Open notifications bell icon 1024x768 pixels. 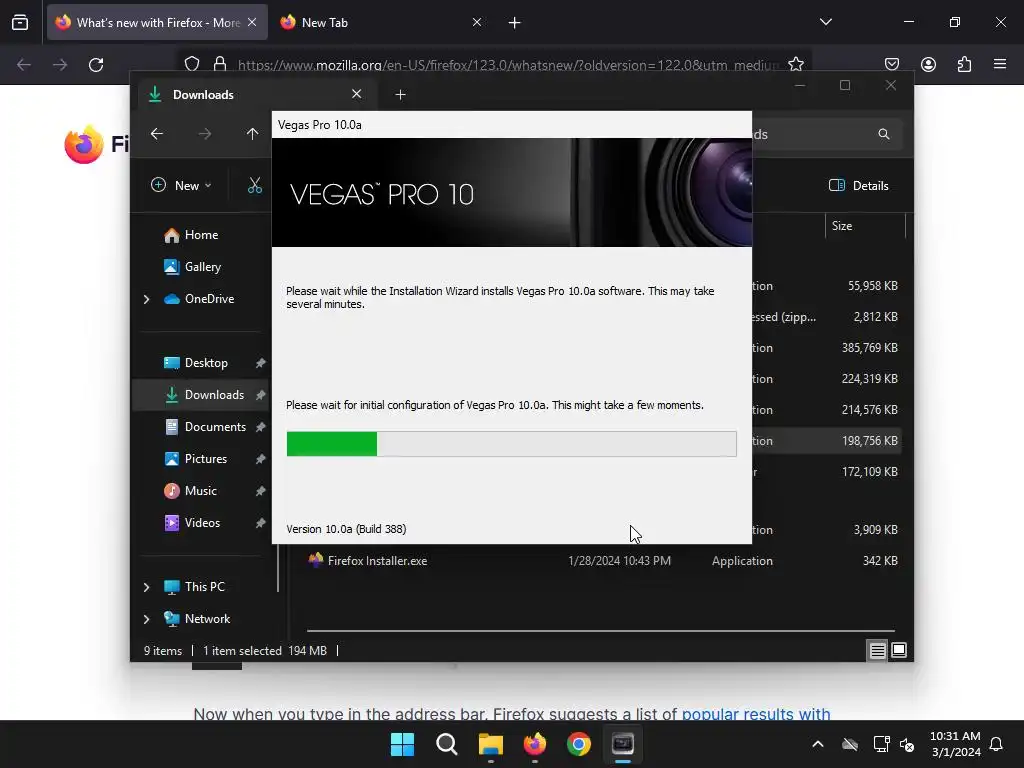pyautogui.click(x=996, y=744)
